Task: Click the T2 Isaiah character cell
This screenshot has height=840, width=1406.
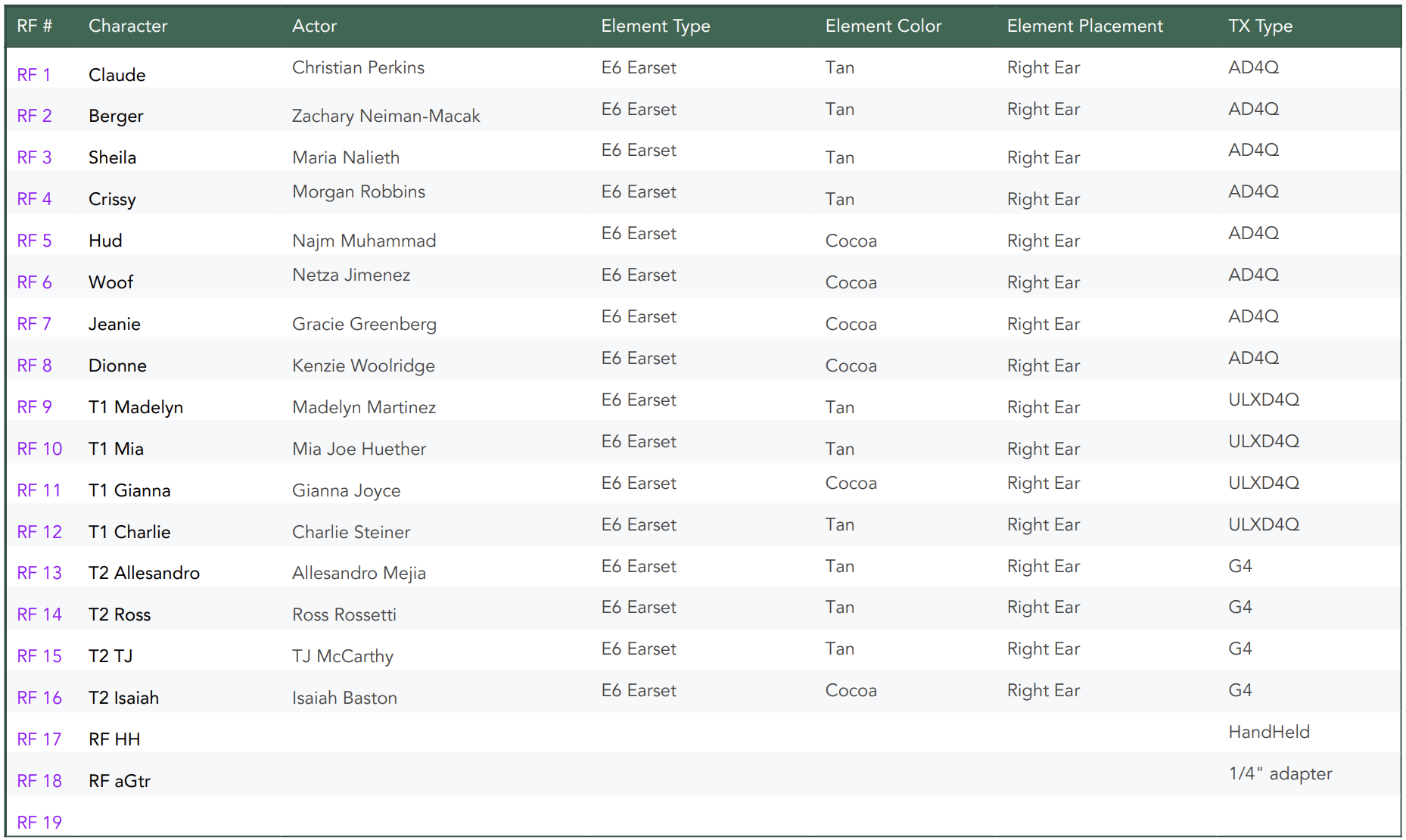Action: click(x=123, y=698)
